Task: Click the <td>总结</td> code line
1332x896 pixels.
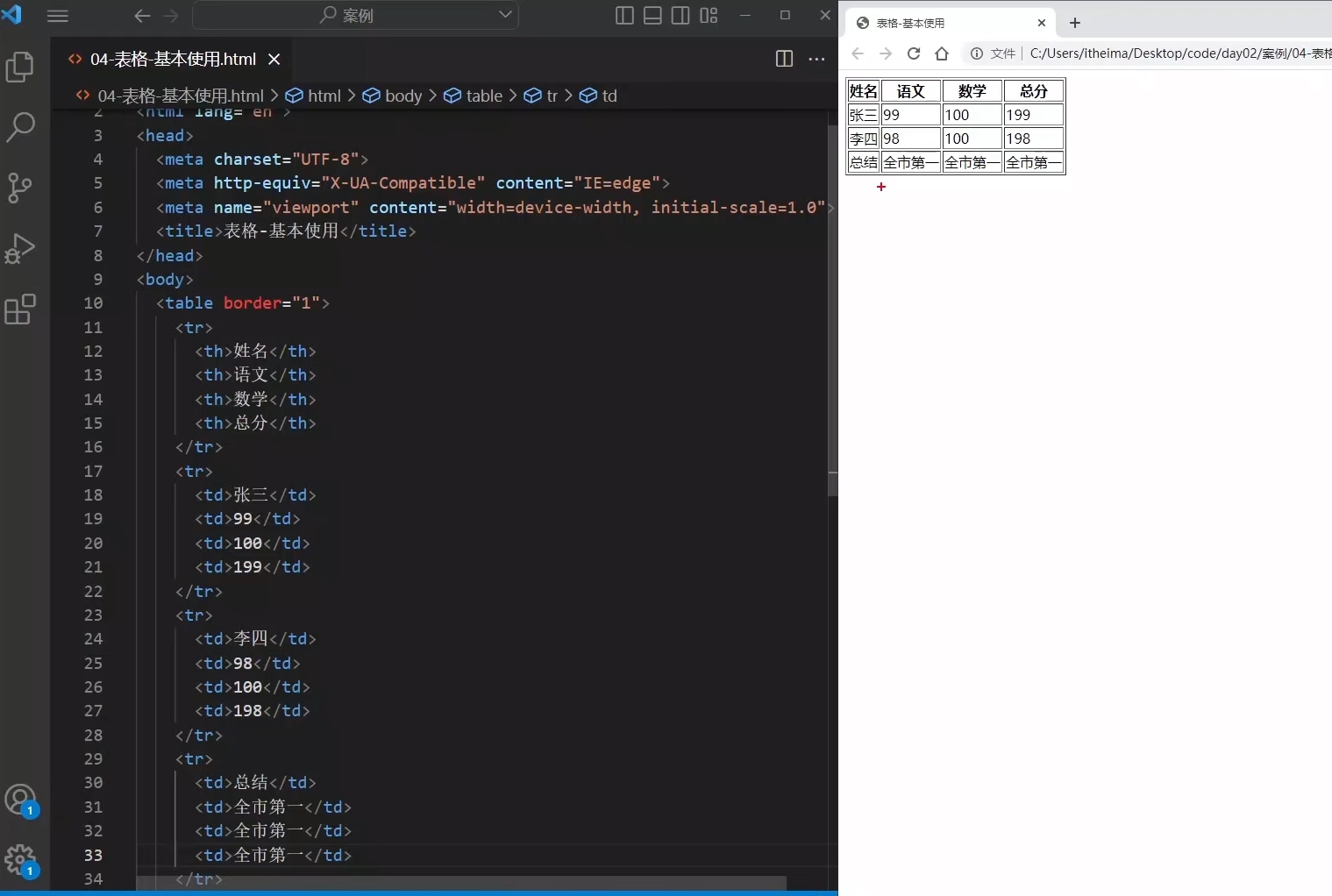Action: (x=255, y=783)
